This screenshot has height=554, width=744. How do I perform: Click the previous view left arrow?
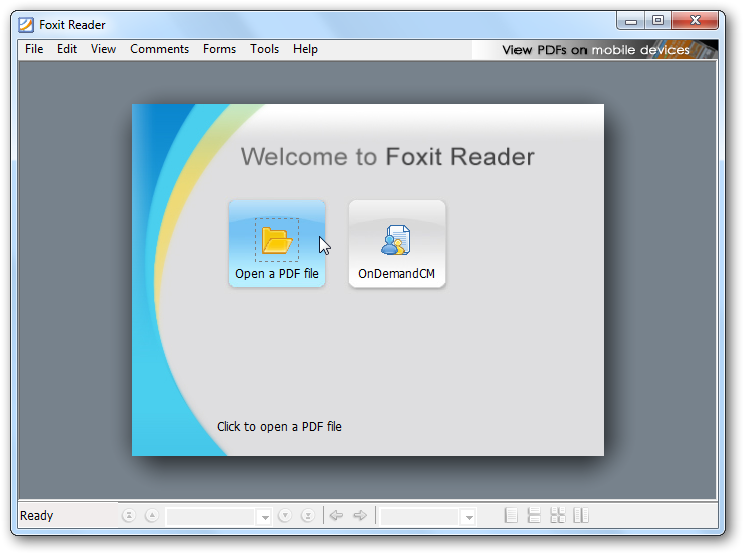tap(336, 515)
